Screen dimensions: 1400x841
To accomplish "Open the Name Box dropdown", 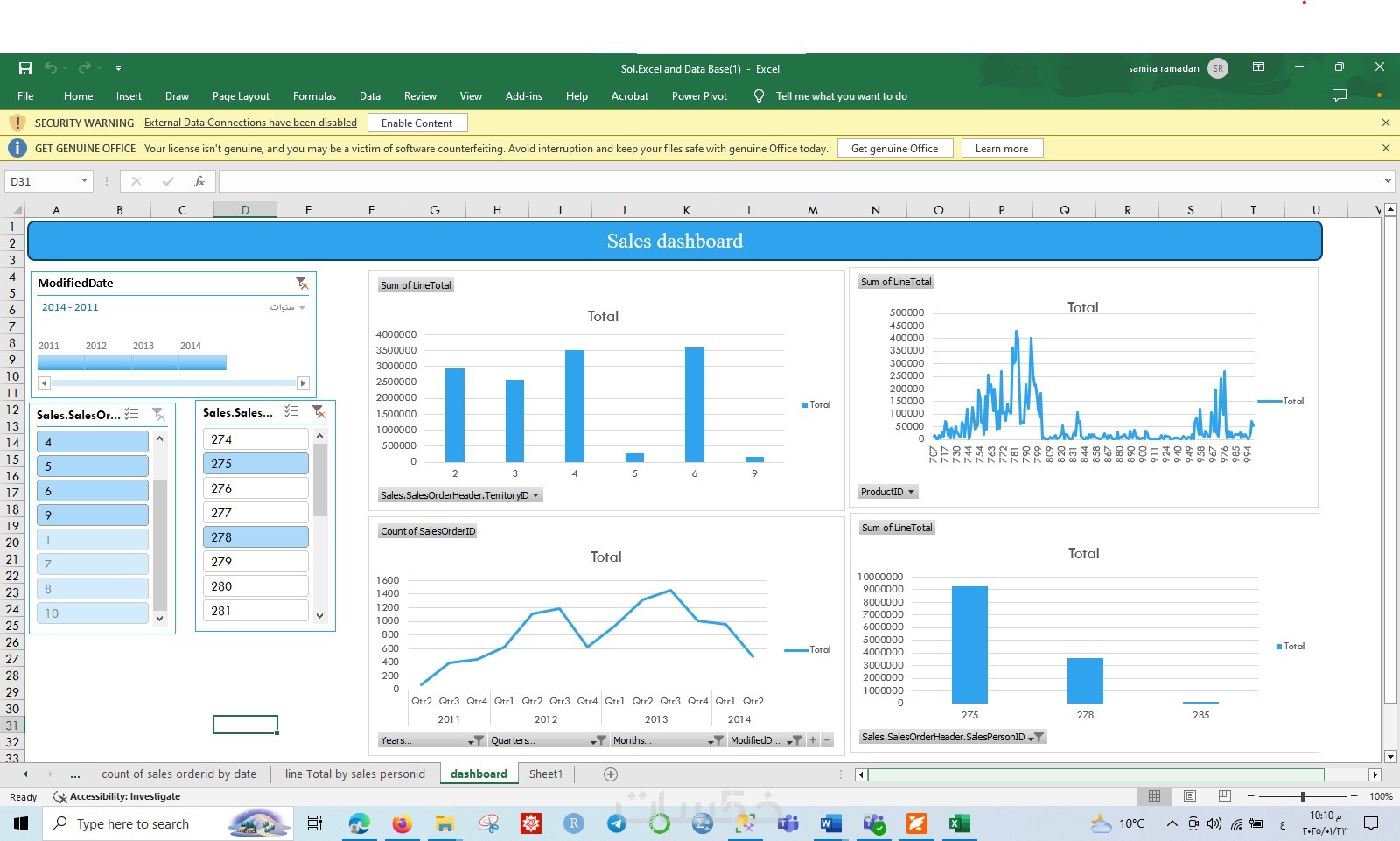I will pos(84,181).
